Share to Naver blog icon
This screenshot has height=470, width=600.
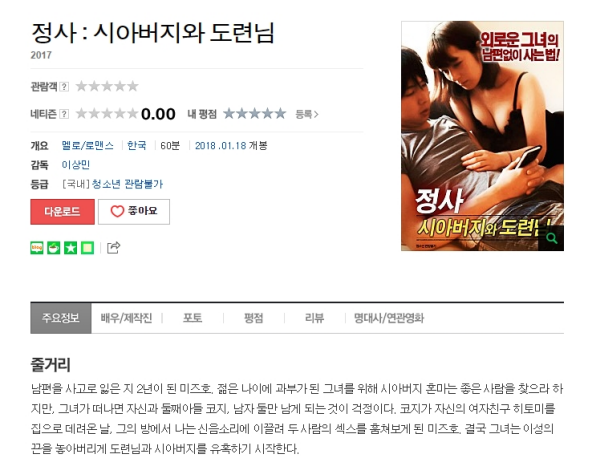pyautogui.click(x=37, y=248)
